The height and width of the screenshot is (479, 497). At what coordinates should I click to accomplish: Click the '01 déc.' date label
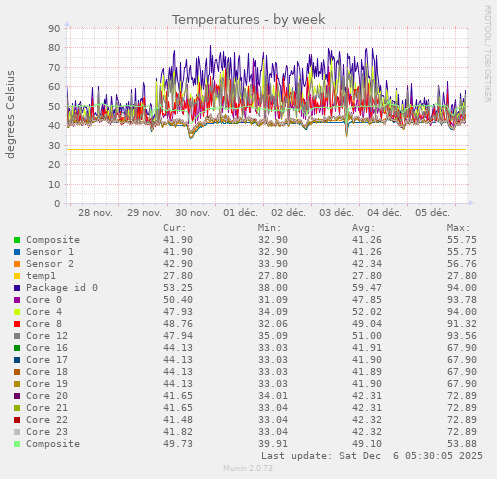240,213
